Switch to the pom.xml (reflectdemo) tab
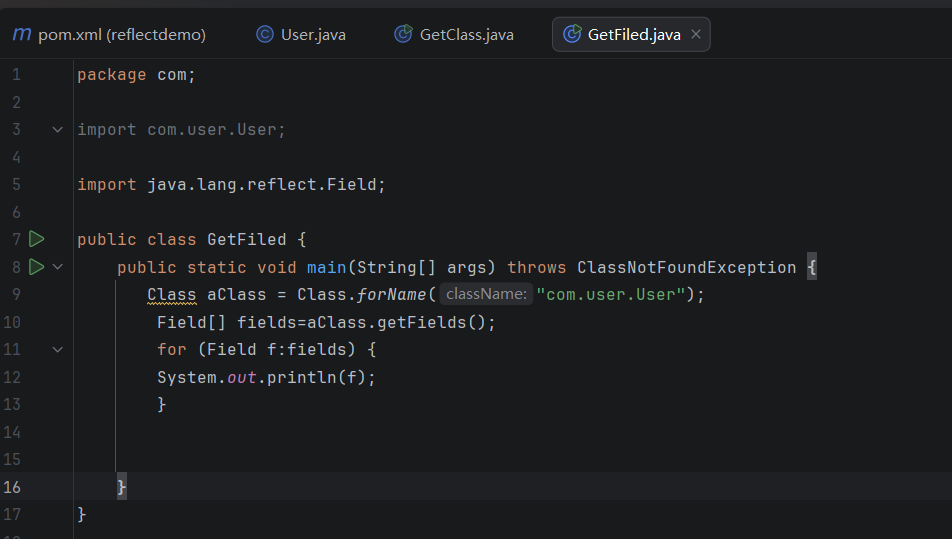Screen dimensions: 952x539 pyautogui.click(x=109, y=35)
